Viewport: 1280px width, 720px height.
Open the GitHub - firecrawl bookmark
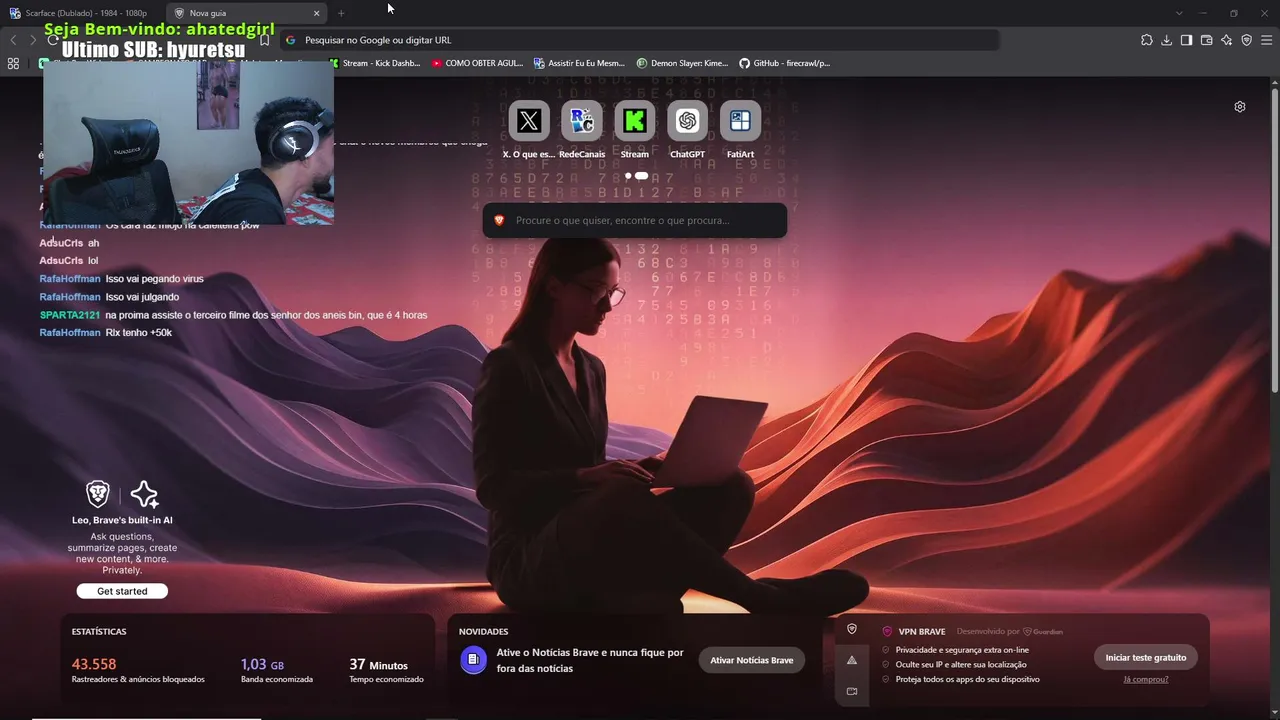(785, 63)
